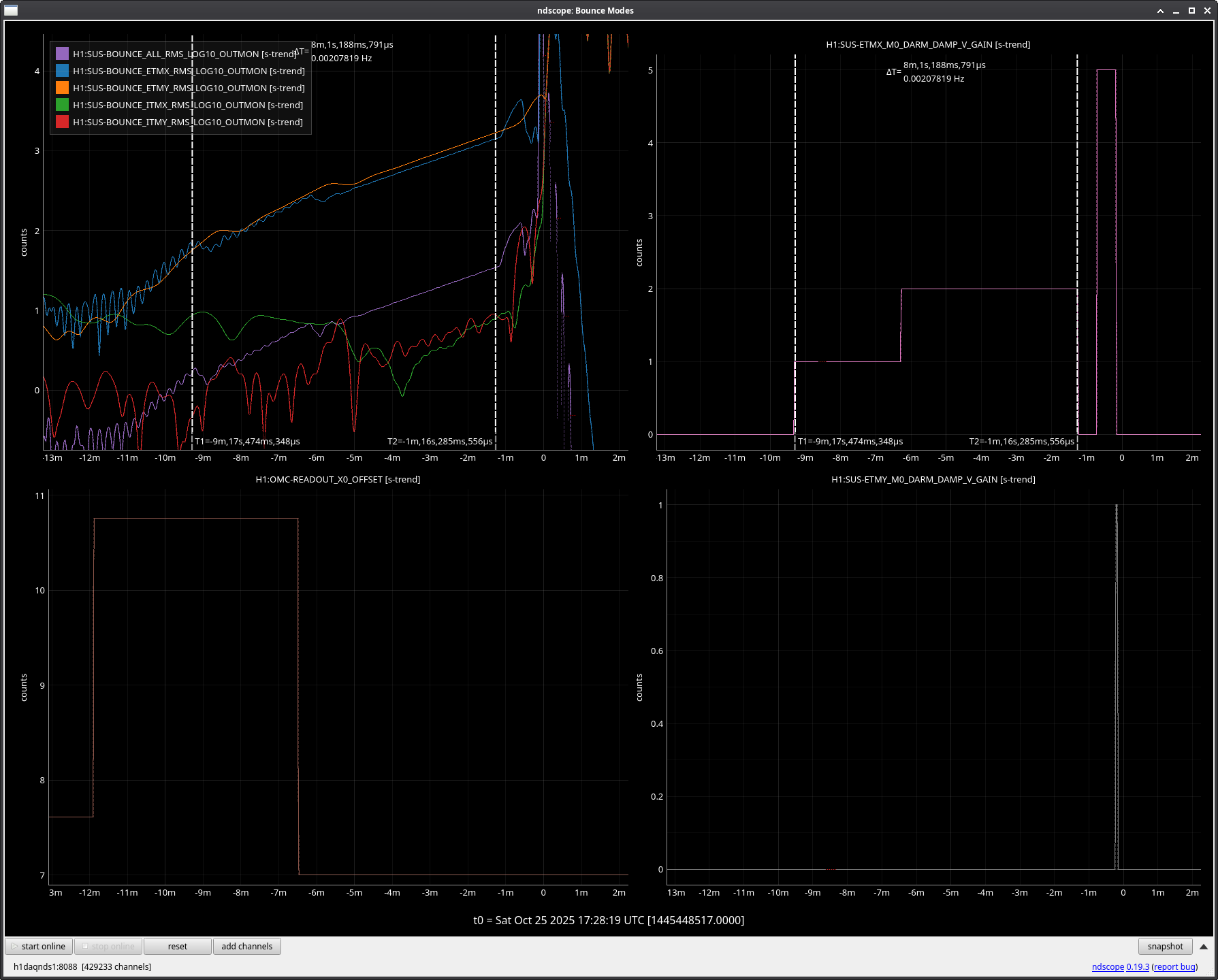Click the orange BOUNCE_ETMY legend swatch
The width and height of the screenshot is (1218, 980).
pyautogui.click(x=62, y=88)
